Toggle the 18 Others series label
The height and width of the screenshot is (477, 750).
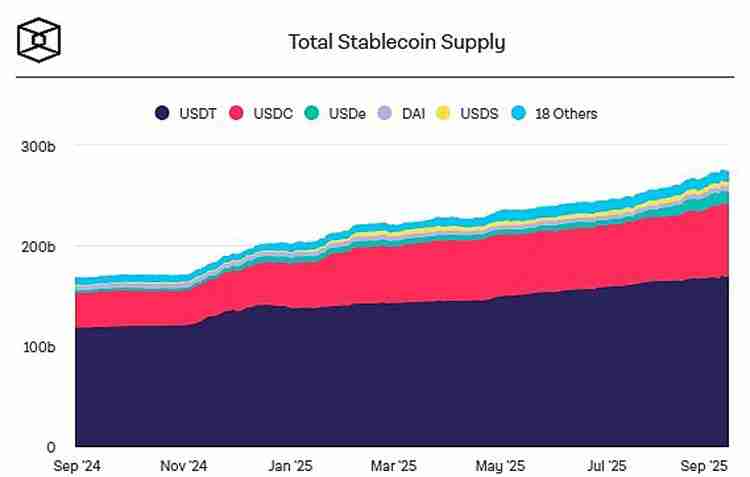[x=566, y=114]
